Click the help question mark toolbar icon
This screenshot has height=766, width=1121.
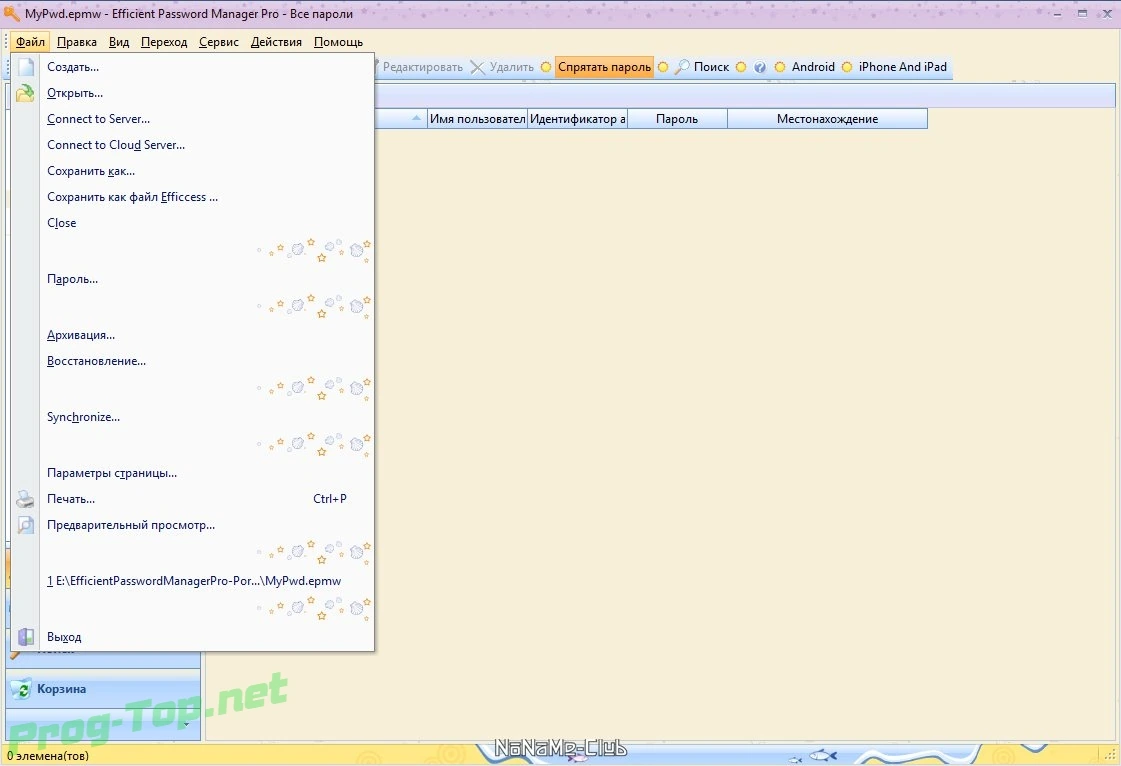[760, 67]
